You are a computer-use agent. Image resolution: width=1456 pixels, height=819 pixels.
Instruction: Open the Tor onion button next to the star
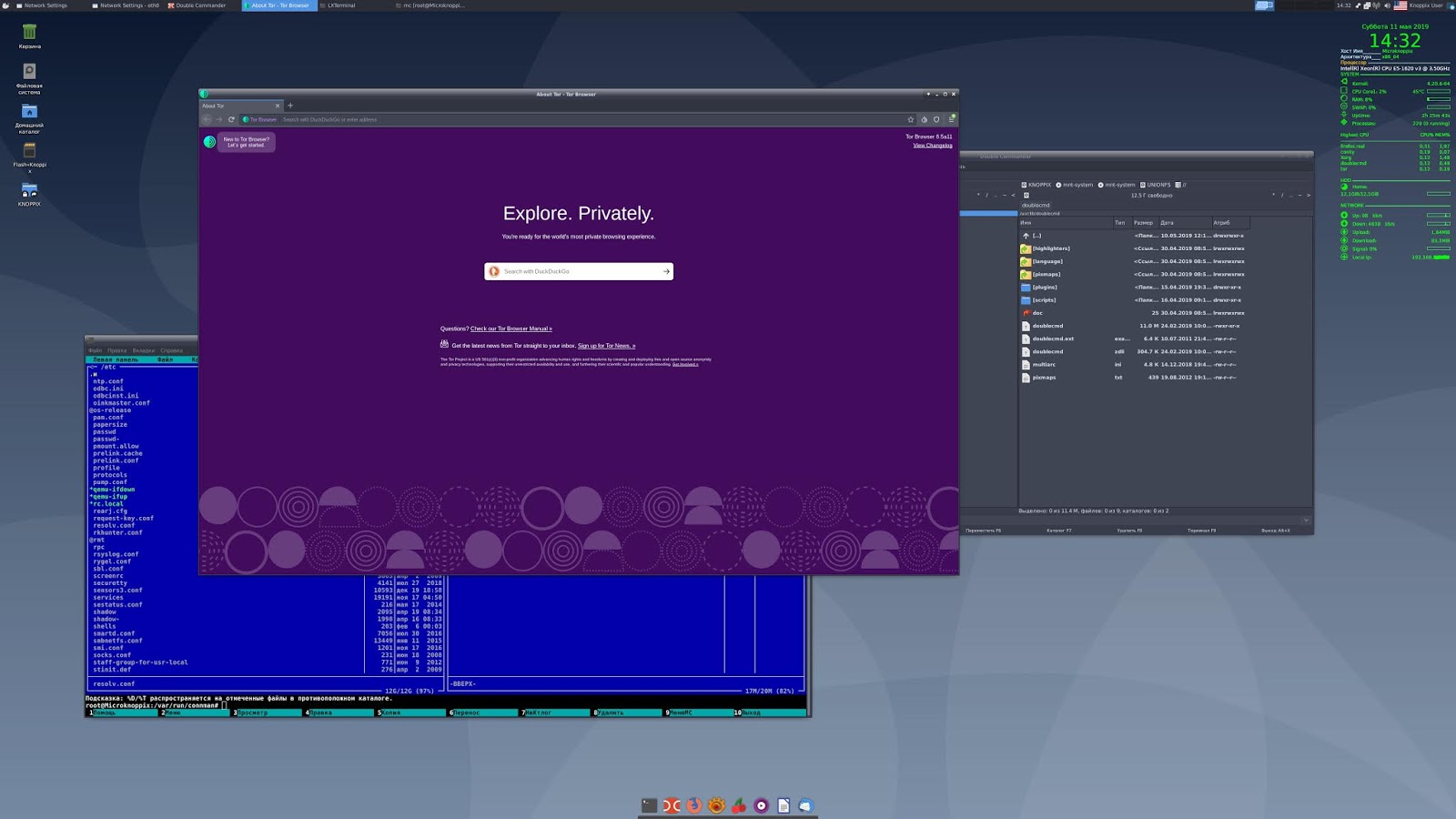pyautogui.click(x=924, y=119)
